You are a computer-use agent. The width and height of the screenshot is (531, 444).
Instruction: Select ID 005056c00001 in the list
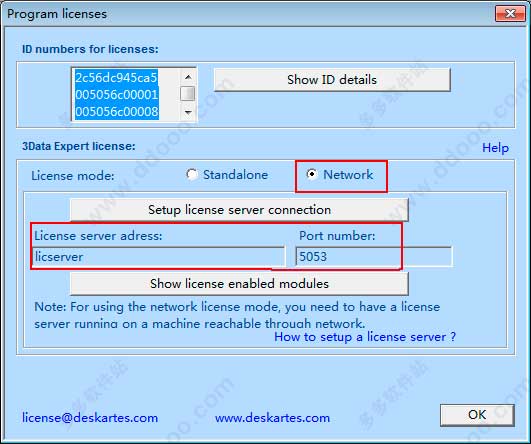tap(116, 94)
